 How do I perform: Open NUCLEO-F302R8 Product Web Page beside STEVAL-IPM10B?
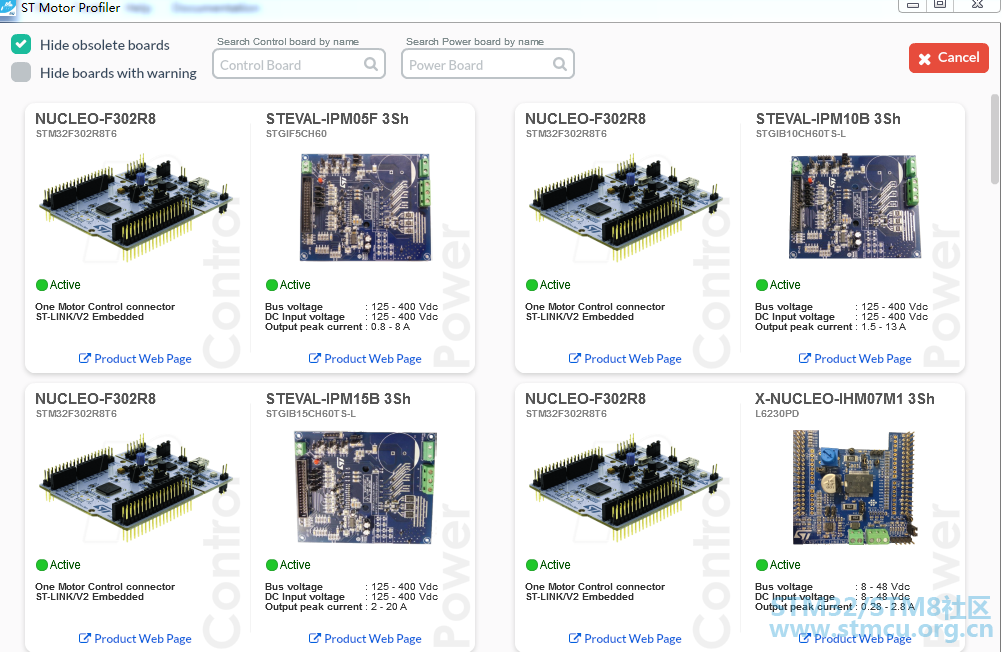coord(625,359)
